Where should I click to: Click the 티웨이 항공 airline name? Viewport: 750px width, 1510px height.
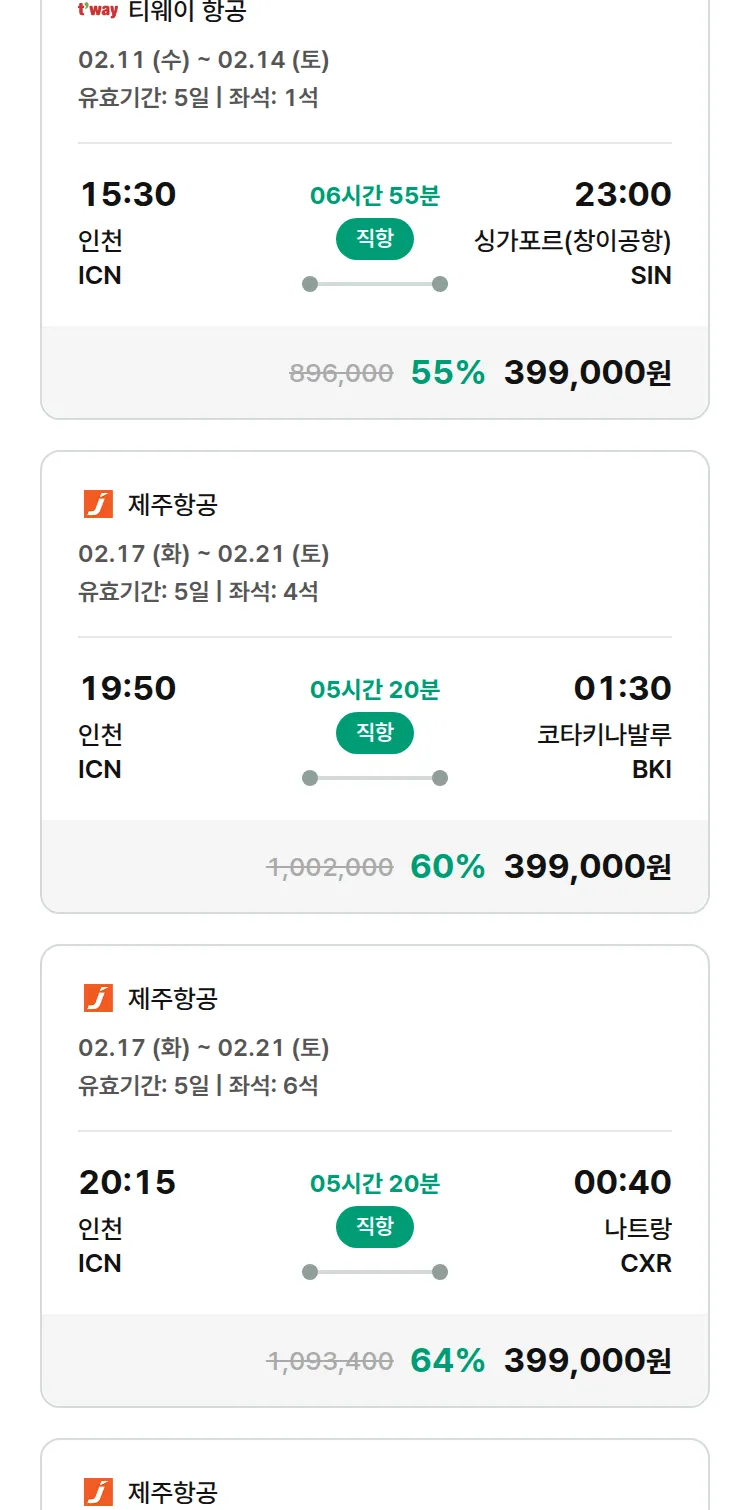click(187, 12)
